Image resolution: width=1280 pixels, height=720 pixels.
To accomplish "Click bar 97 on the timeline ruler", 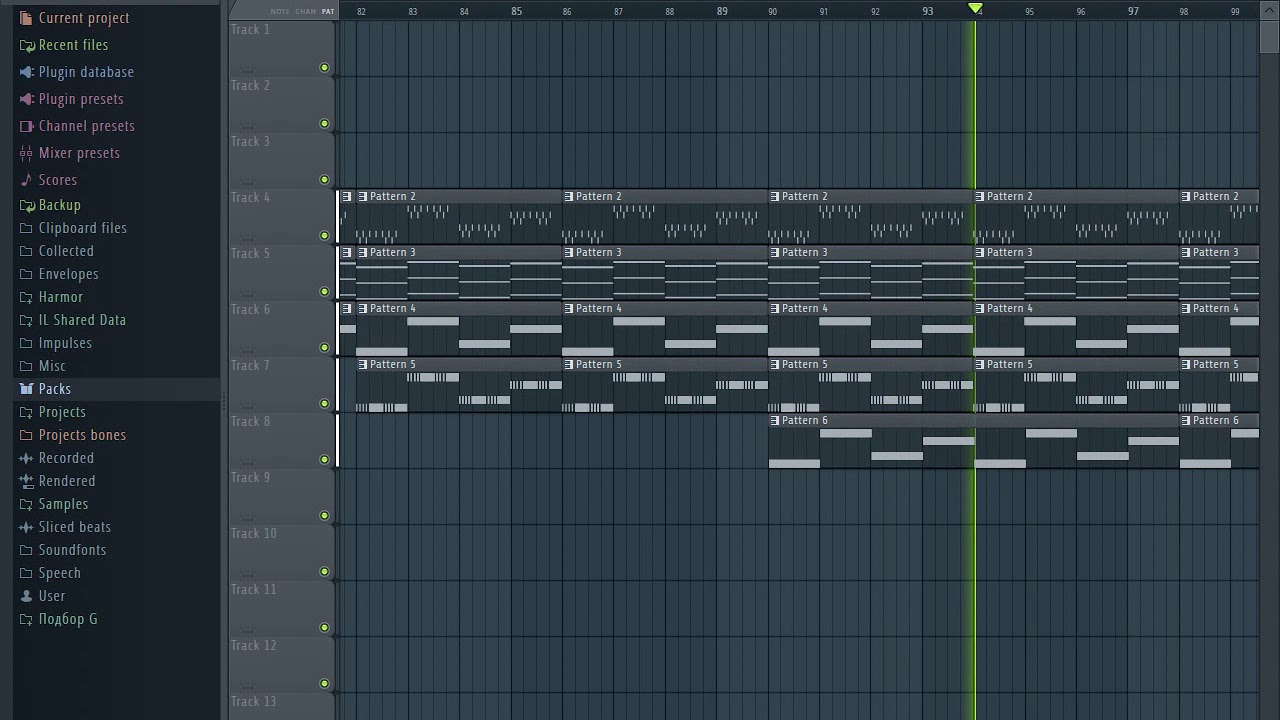I will (1133, 11).
